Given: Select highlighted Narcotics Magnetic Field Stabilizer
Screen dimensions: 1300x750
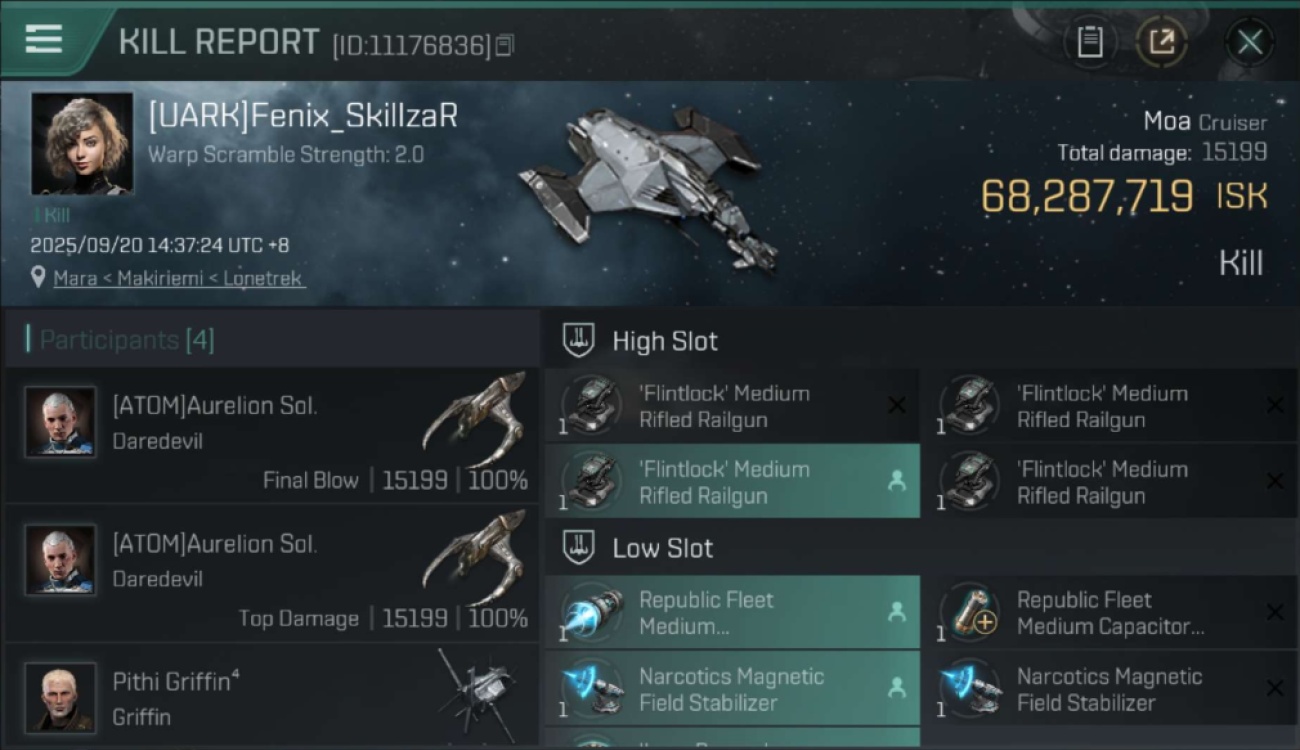Looking at the screenshot, I should (732, 689).
